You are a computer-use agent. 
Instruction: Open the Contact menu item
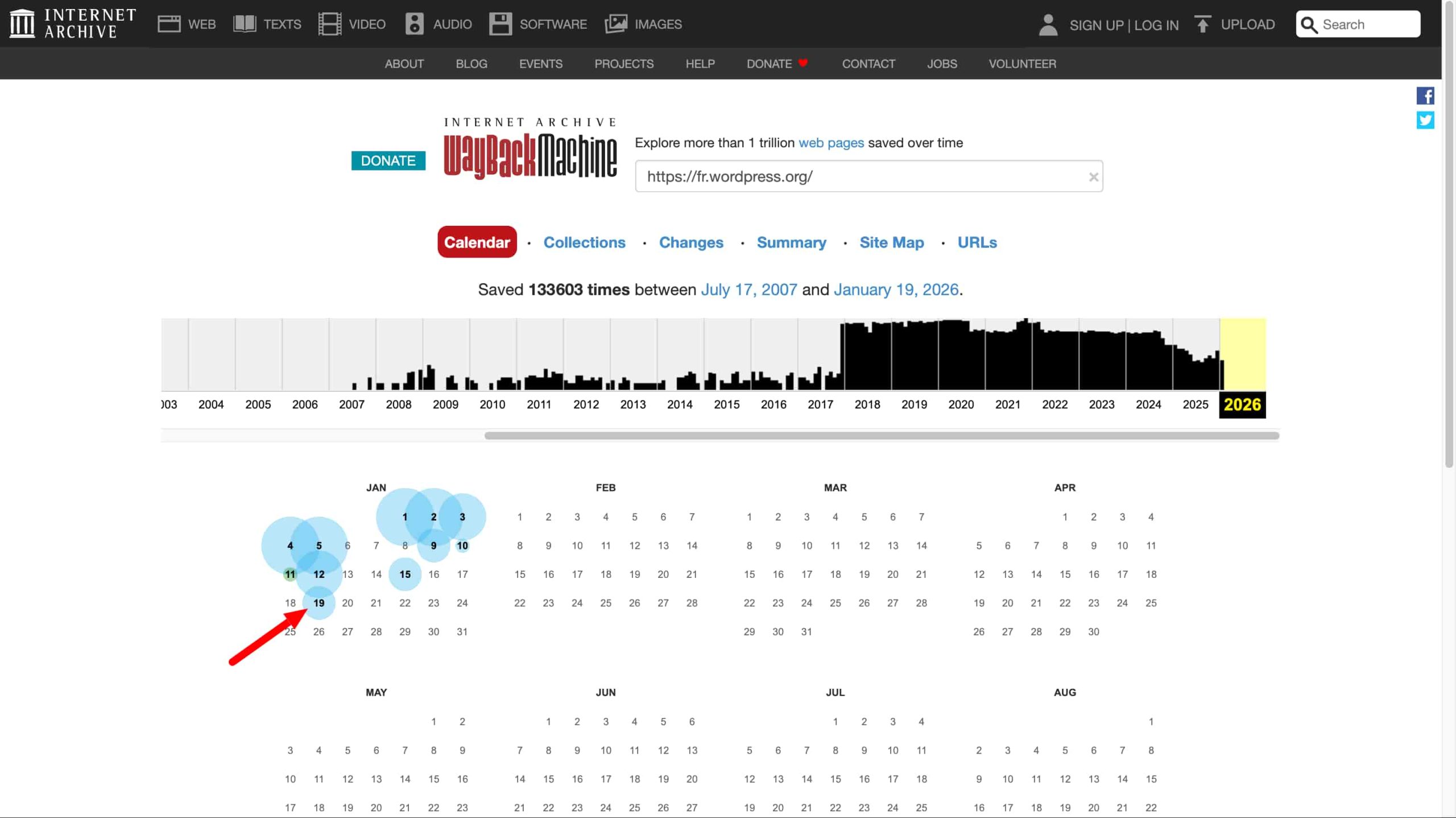pyautogui.click(x=868, y=64)
